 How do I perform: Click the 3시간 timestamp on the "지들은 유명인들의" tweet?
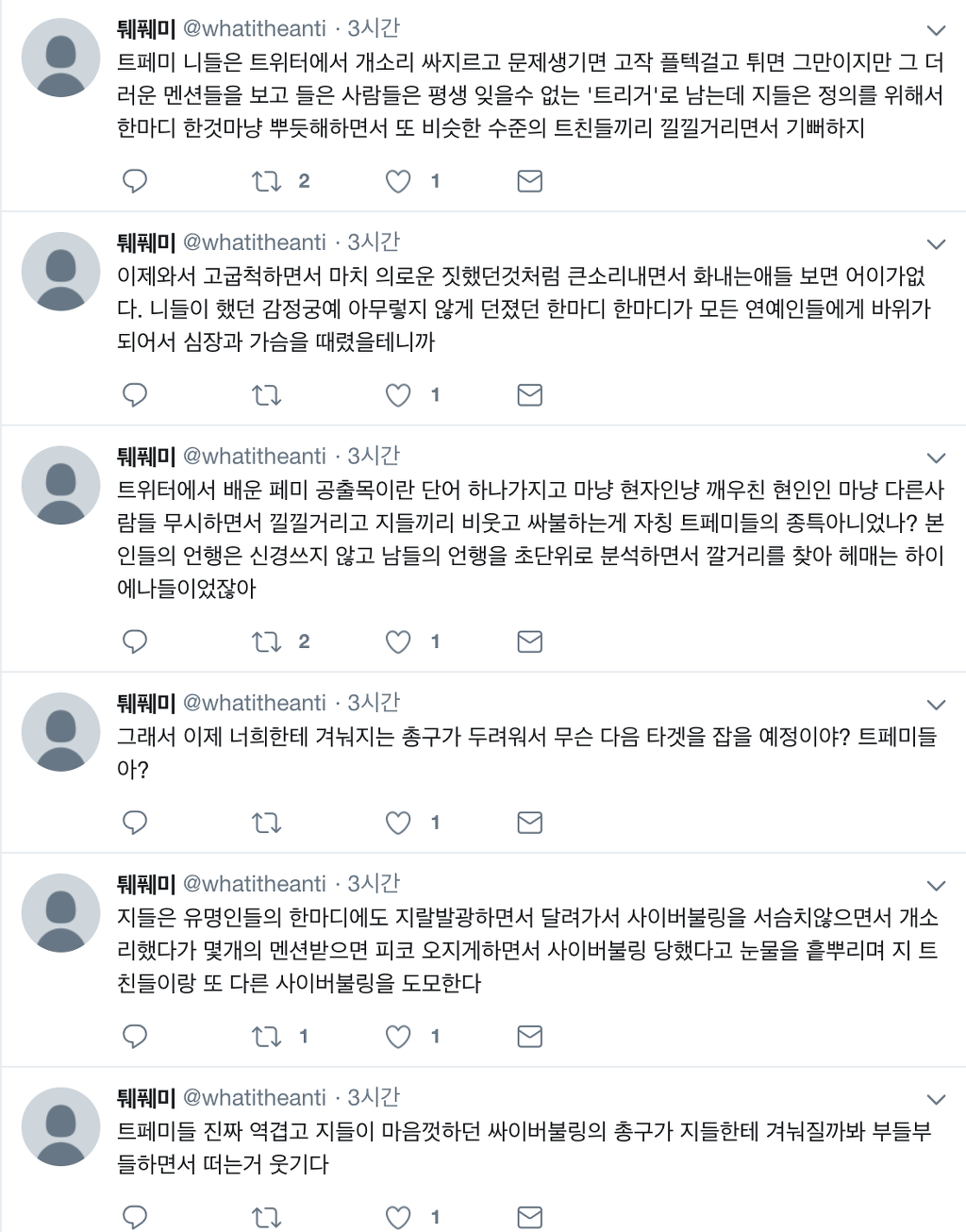[374, 884]
